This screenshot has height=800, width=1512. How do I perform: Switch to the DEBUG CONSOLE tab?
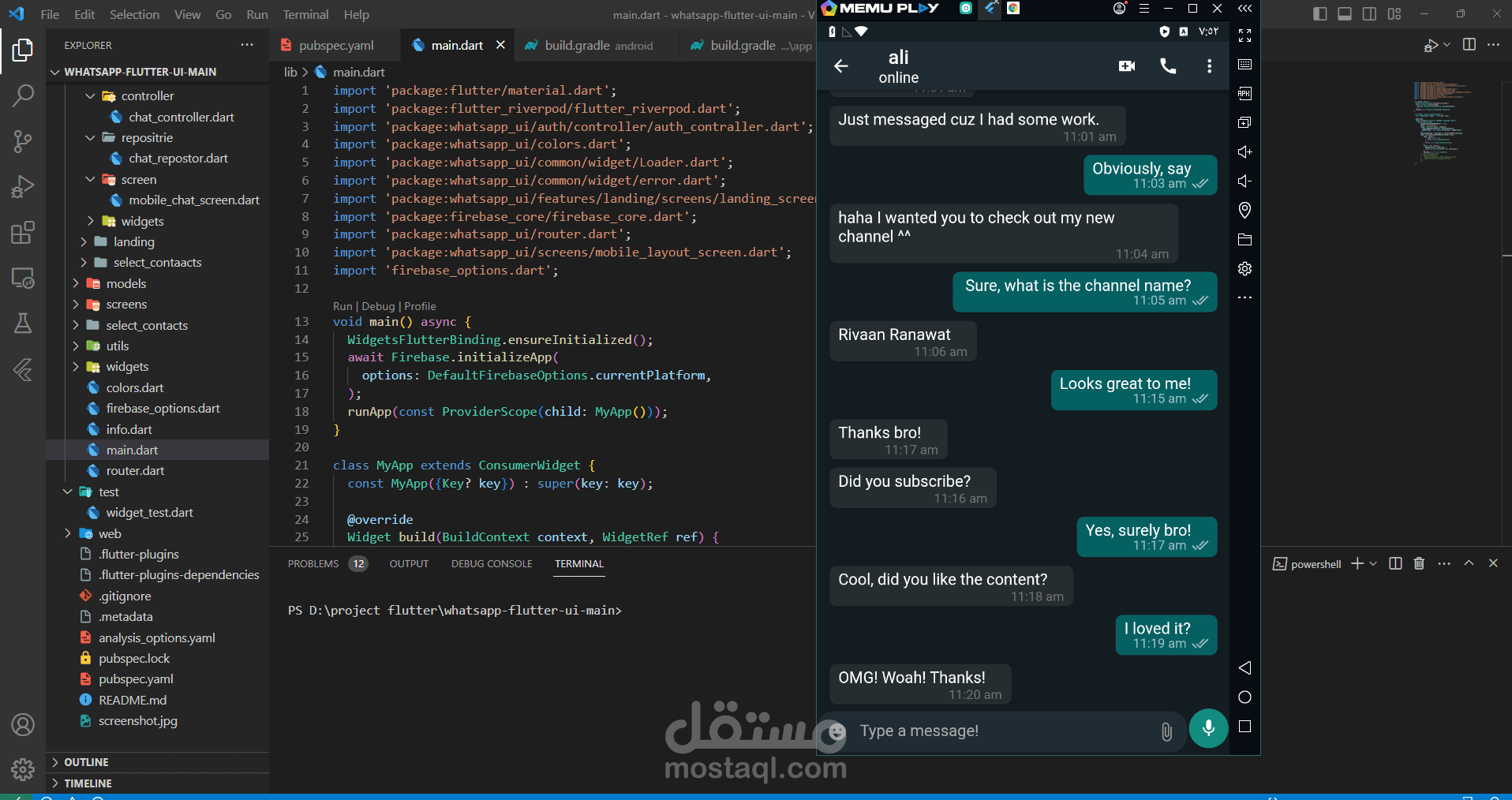point(492,564)
